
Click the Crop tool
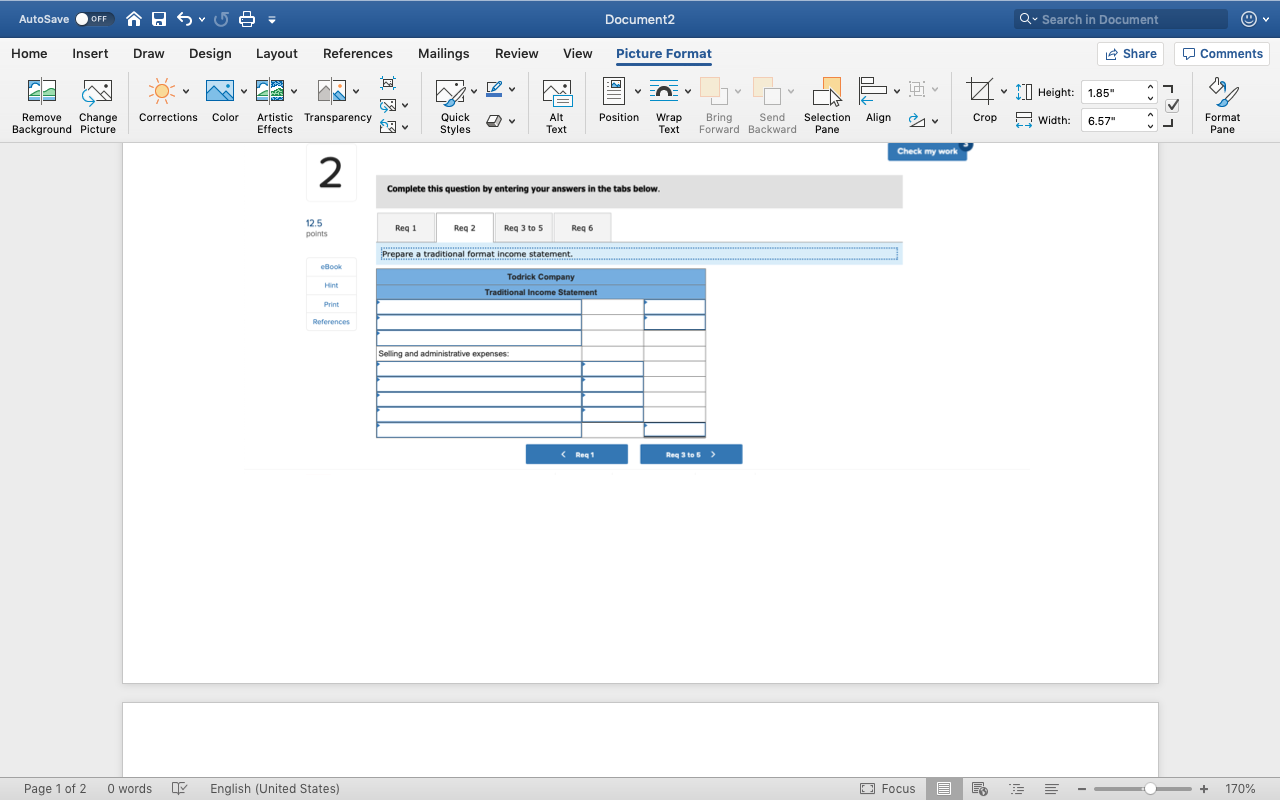click(x=982, y=103)
